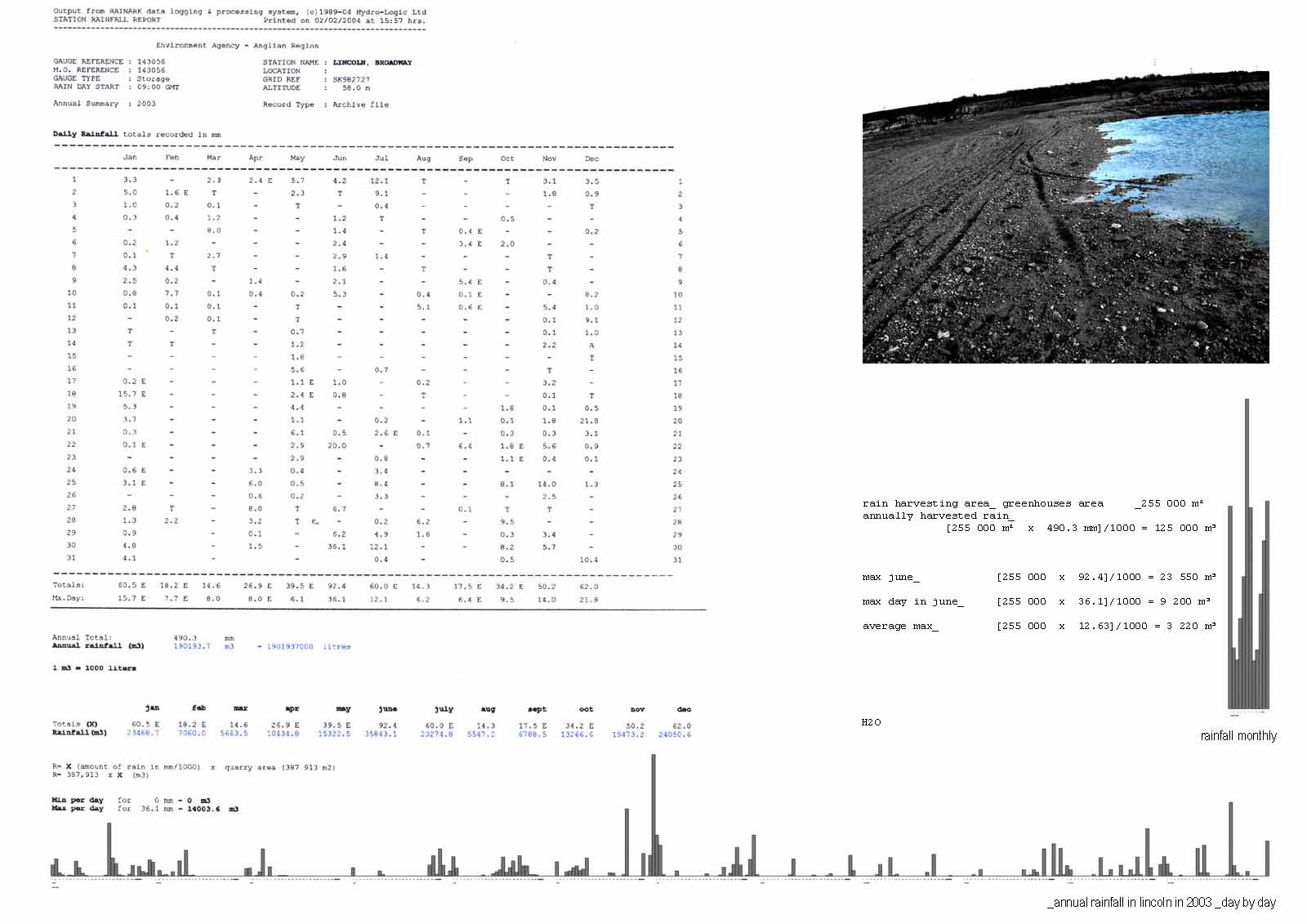1307x924 pixels.
Task: Click the Annual Total value 490.3
Action: (185, 637)
